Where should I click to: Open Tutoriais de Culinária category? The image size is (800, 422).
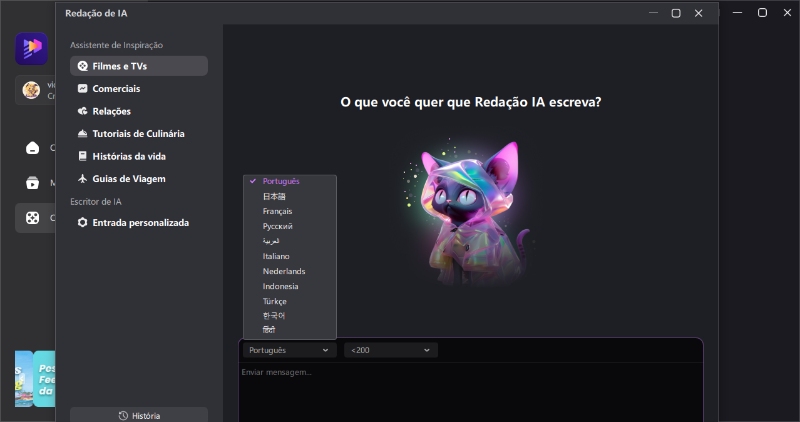138,134
